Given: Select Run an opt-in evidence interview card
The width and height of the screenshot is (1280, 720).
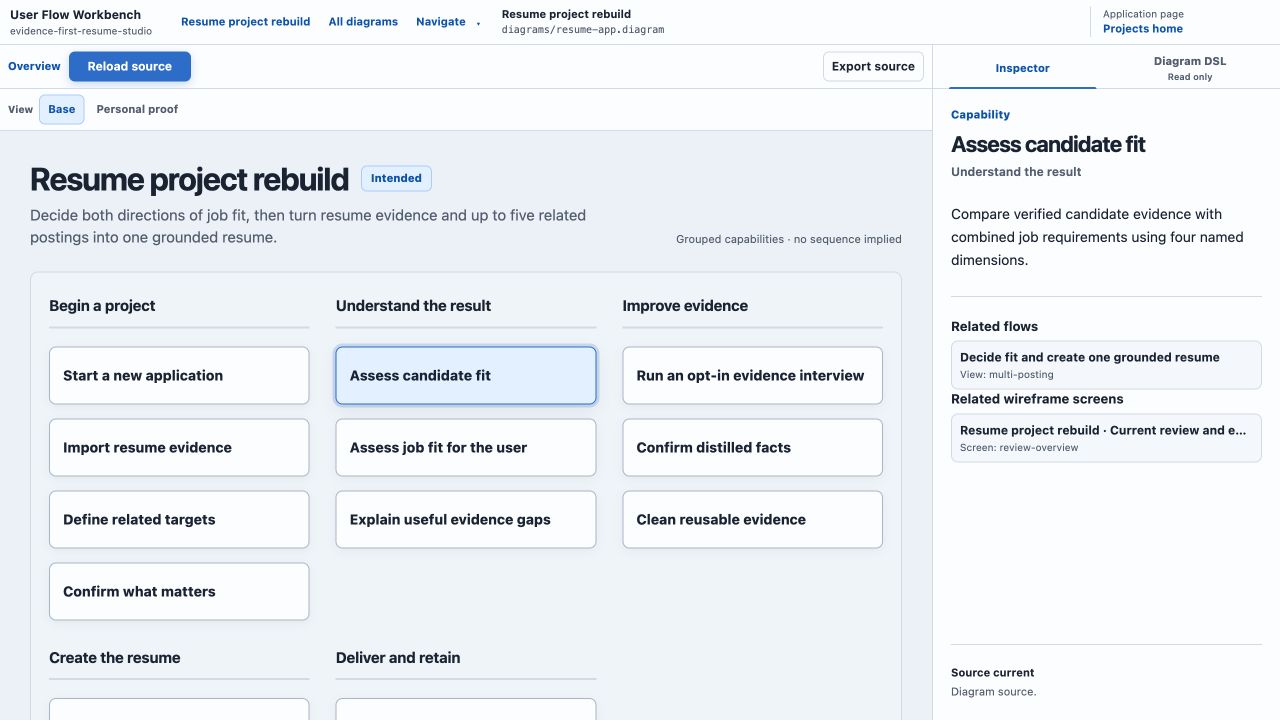Looking at the screenshot, I should pyautogui.click(x=752, y=376).
